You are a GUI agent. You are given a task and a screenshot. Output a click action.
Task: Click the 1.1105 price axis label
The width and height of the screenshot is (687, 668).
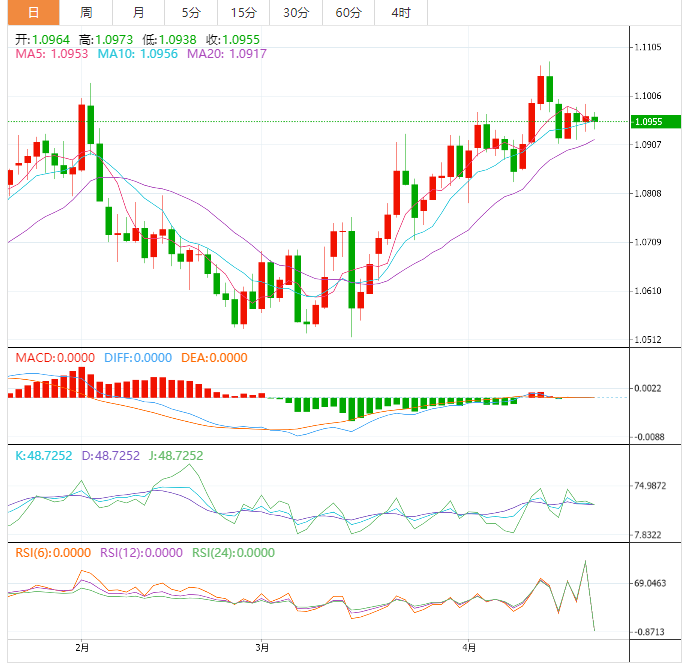[652, 47]
